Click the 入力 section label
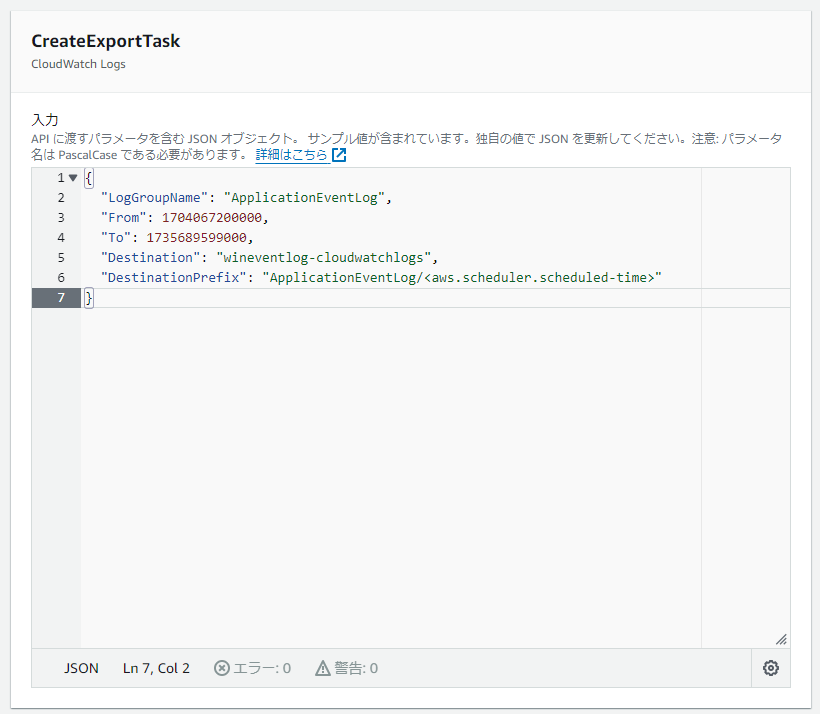 [45, 120]
